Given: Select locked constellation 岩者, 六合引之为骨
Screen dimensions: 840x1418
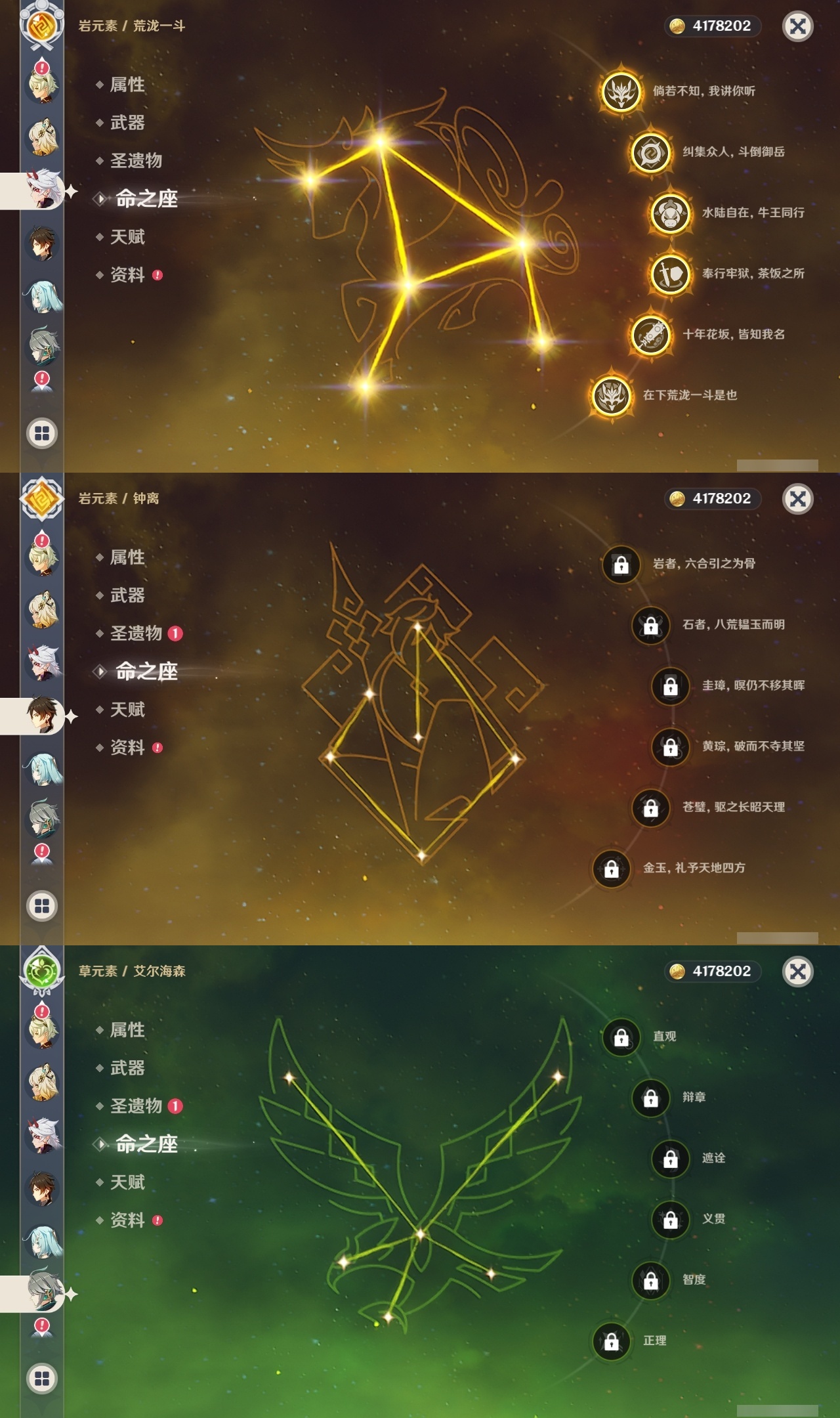Looking at the screenshot, I should pyautogui.click(x=621, y=564).
